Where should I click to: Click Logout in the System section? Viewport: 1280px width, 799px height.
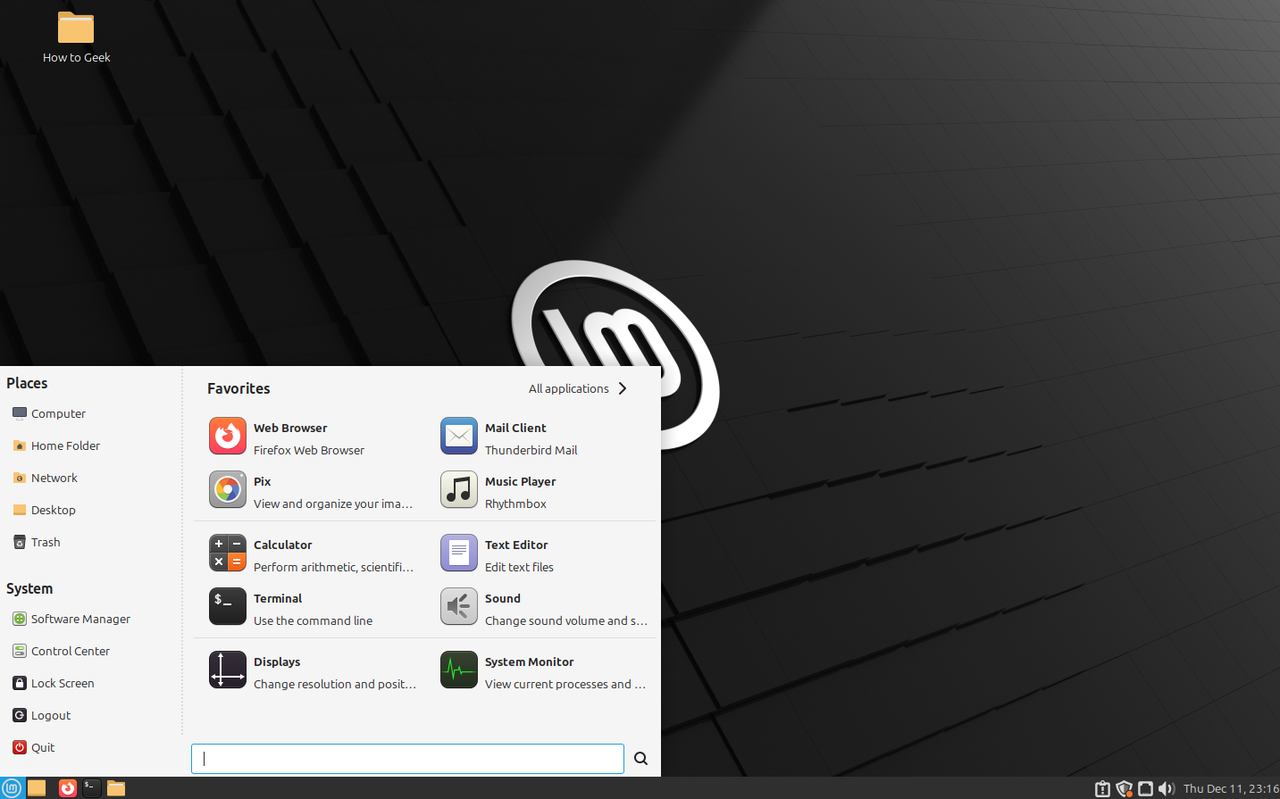coord(49,715)
